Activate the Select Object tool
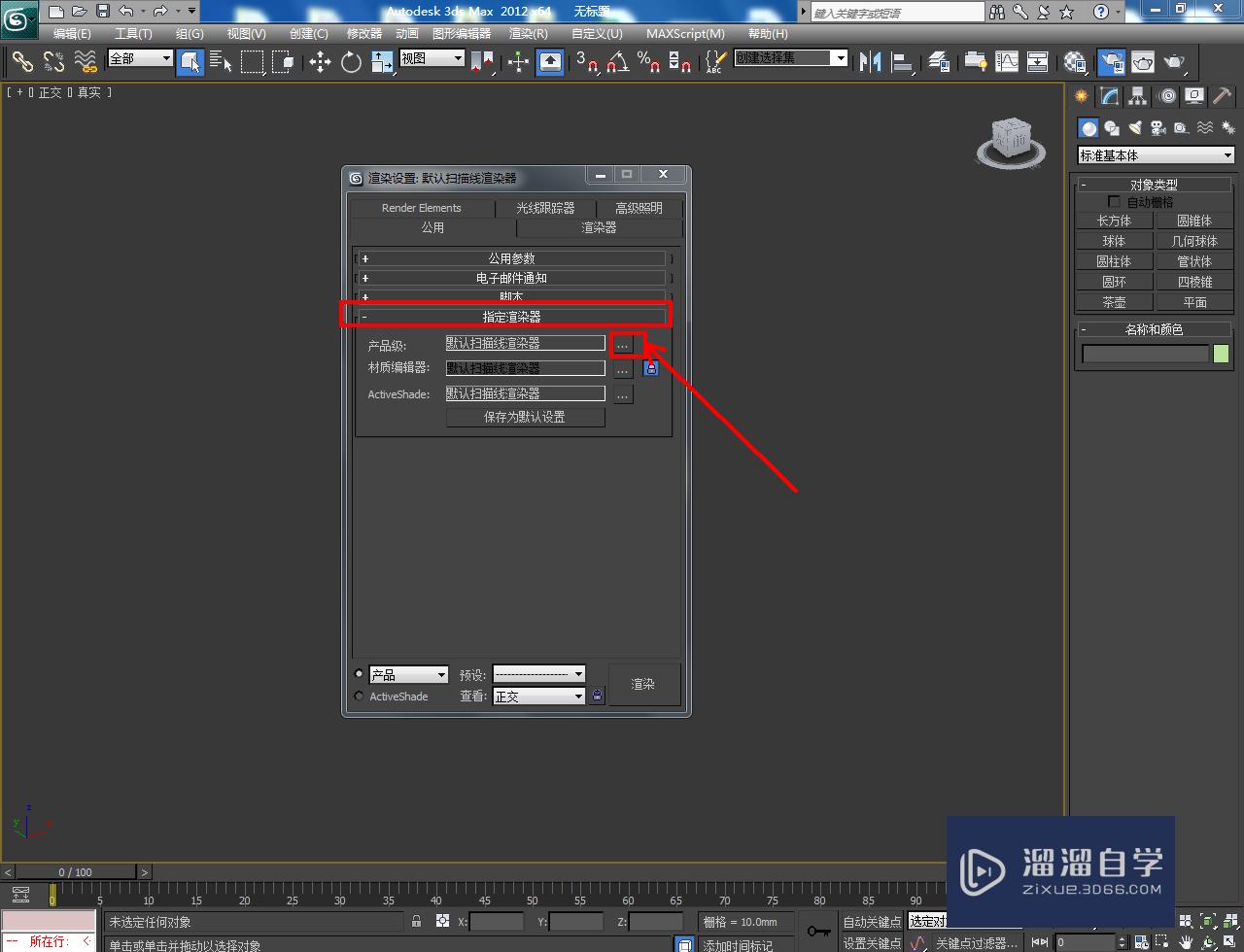The height and width of the screenshot is (952, 1244). [x=190, y=62]
